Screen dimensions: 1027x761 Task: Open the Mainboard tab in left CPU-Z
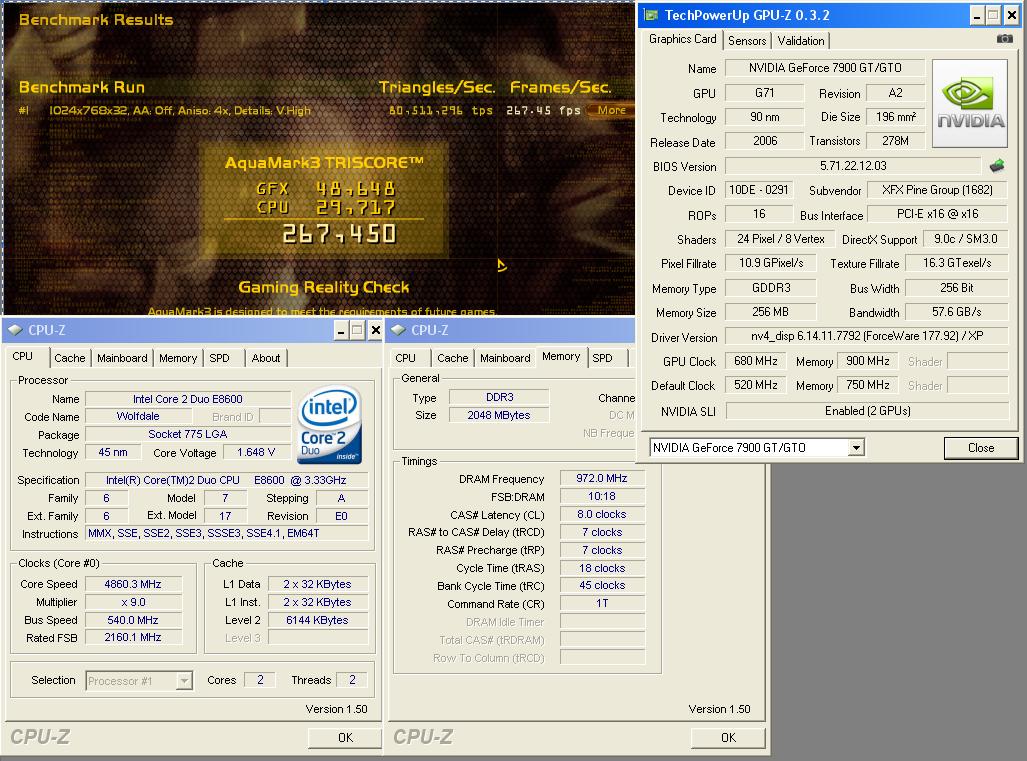(122, 358)
